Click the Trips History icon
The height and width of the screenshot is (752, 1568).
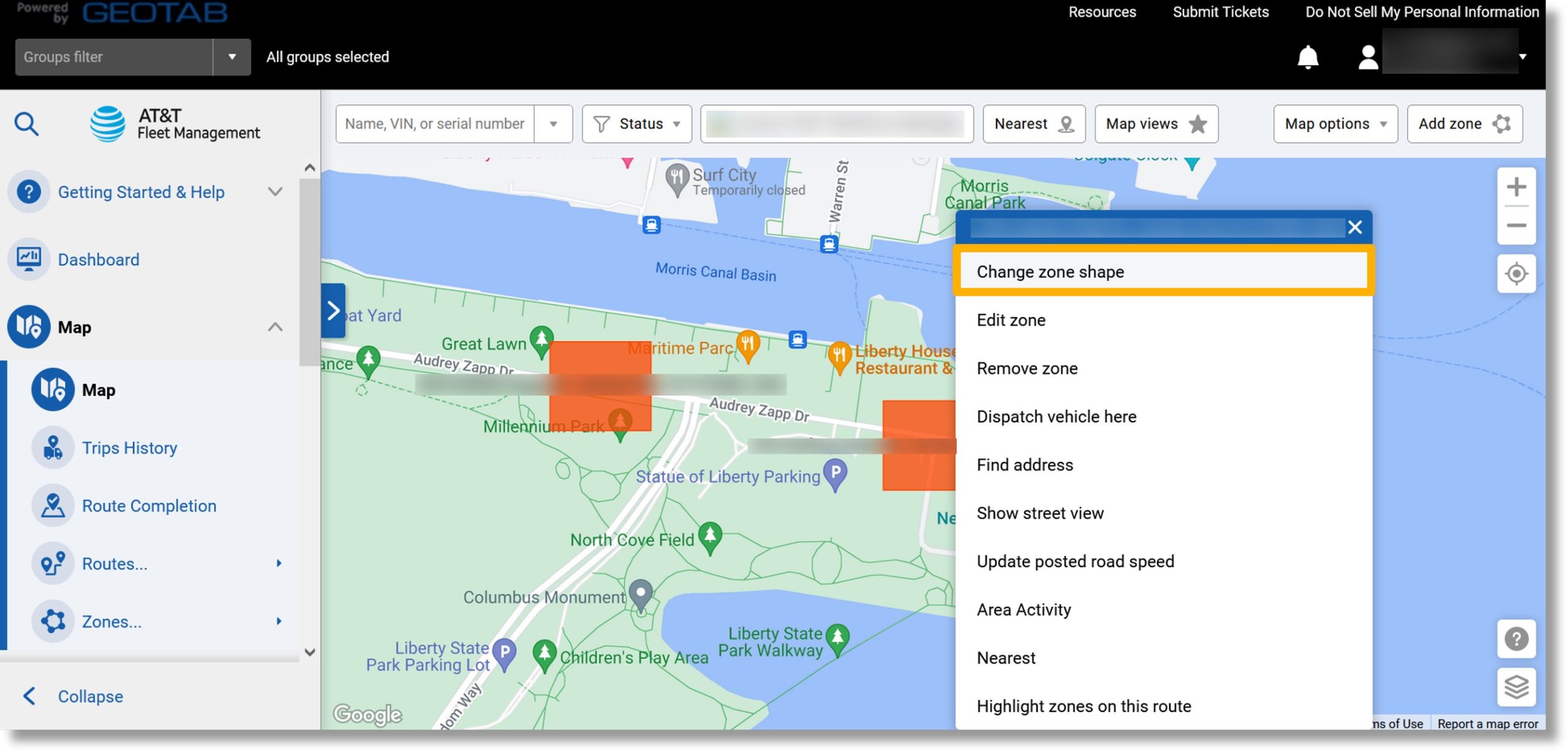(x=53, y=448)
